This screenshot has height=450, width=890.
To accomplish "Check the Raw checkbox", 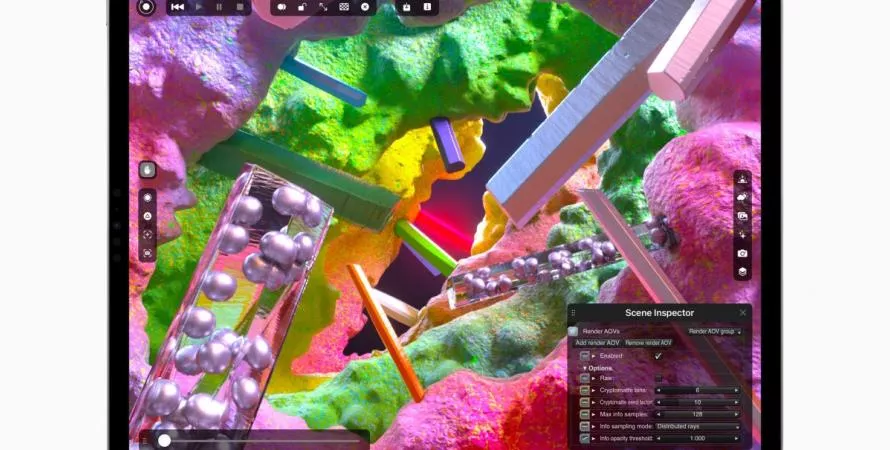I will (x=658, y=378).
